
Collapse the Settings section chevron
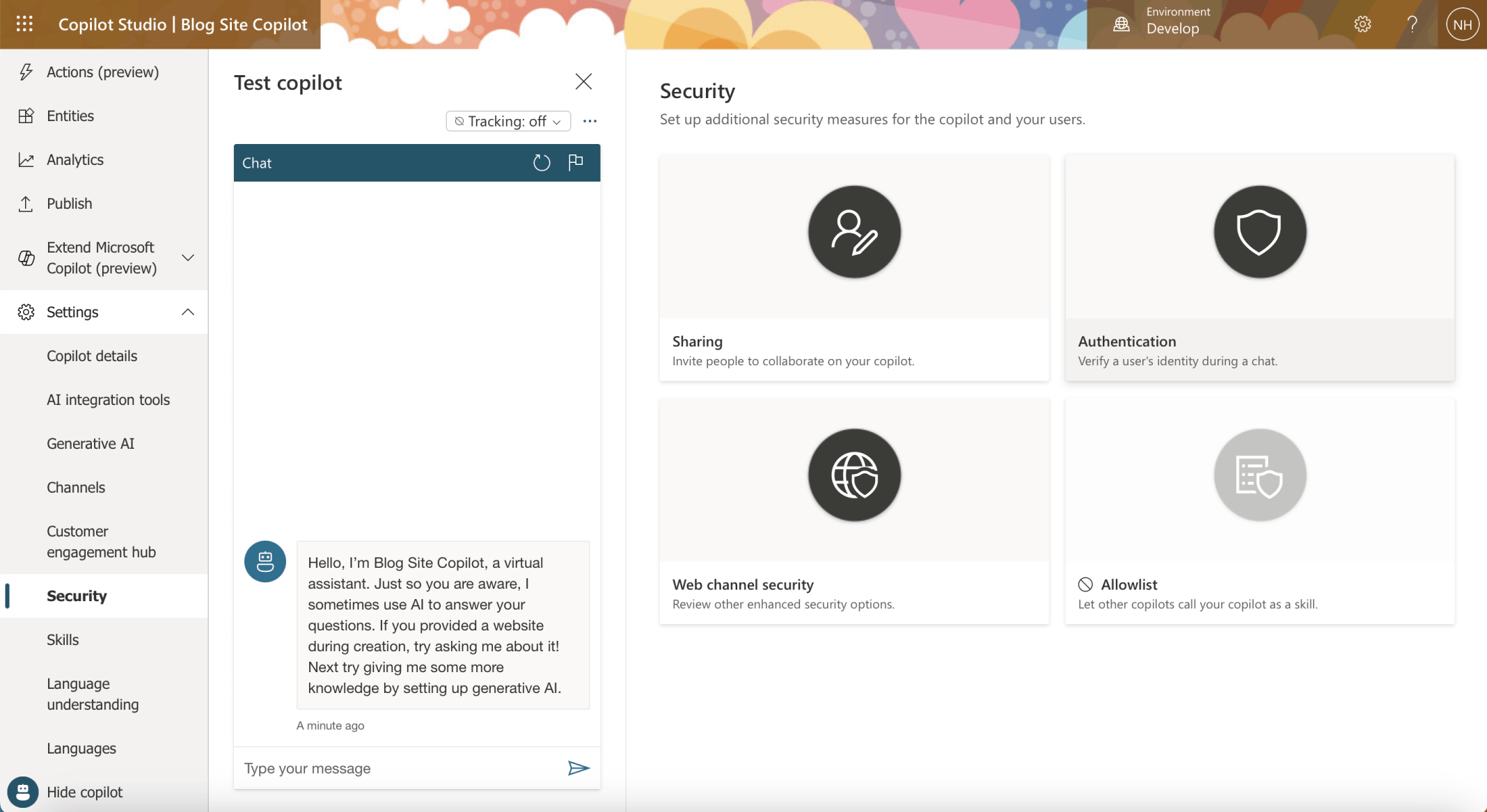pyautogui.click(x=188, y=312)
